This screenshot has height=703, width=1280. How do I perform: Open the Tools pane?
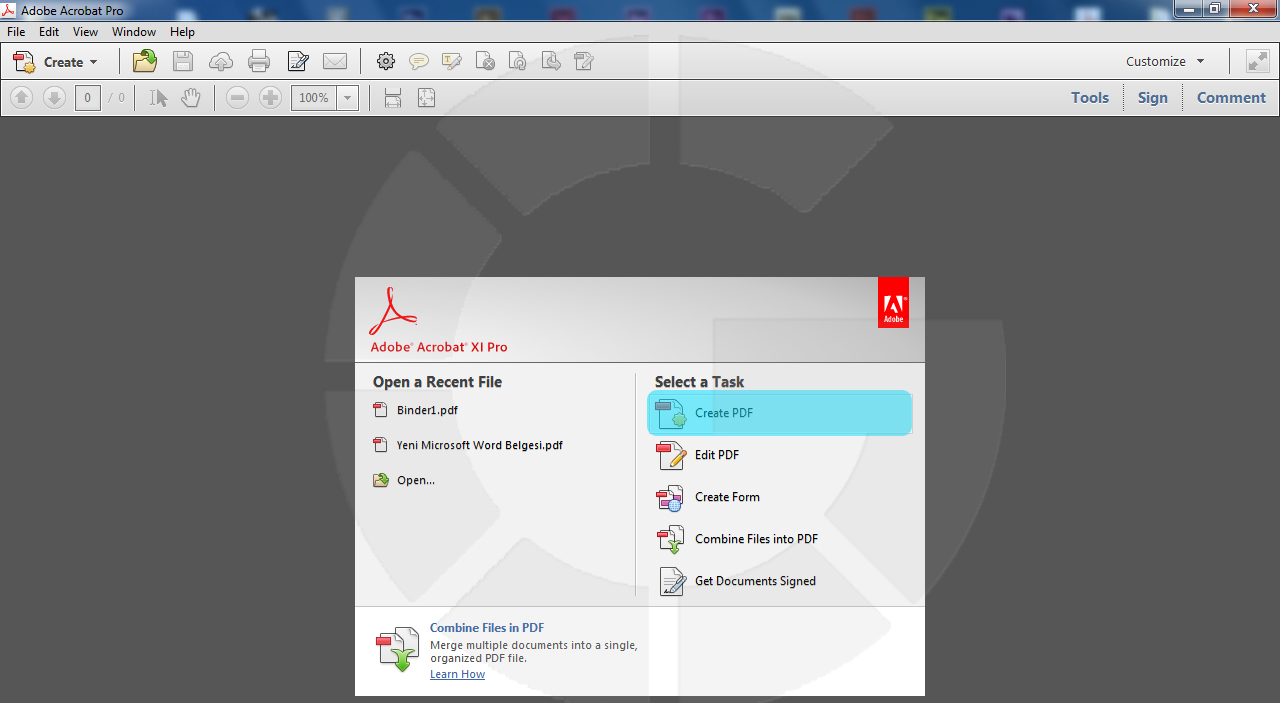point(1090,98)
